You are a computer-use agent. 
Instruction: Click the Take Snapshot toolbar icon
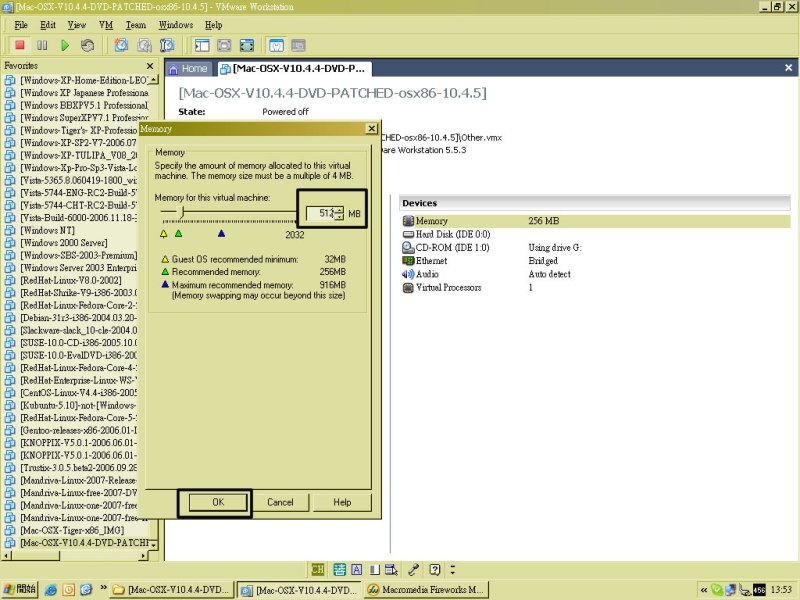[x=121, y=45]
